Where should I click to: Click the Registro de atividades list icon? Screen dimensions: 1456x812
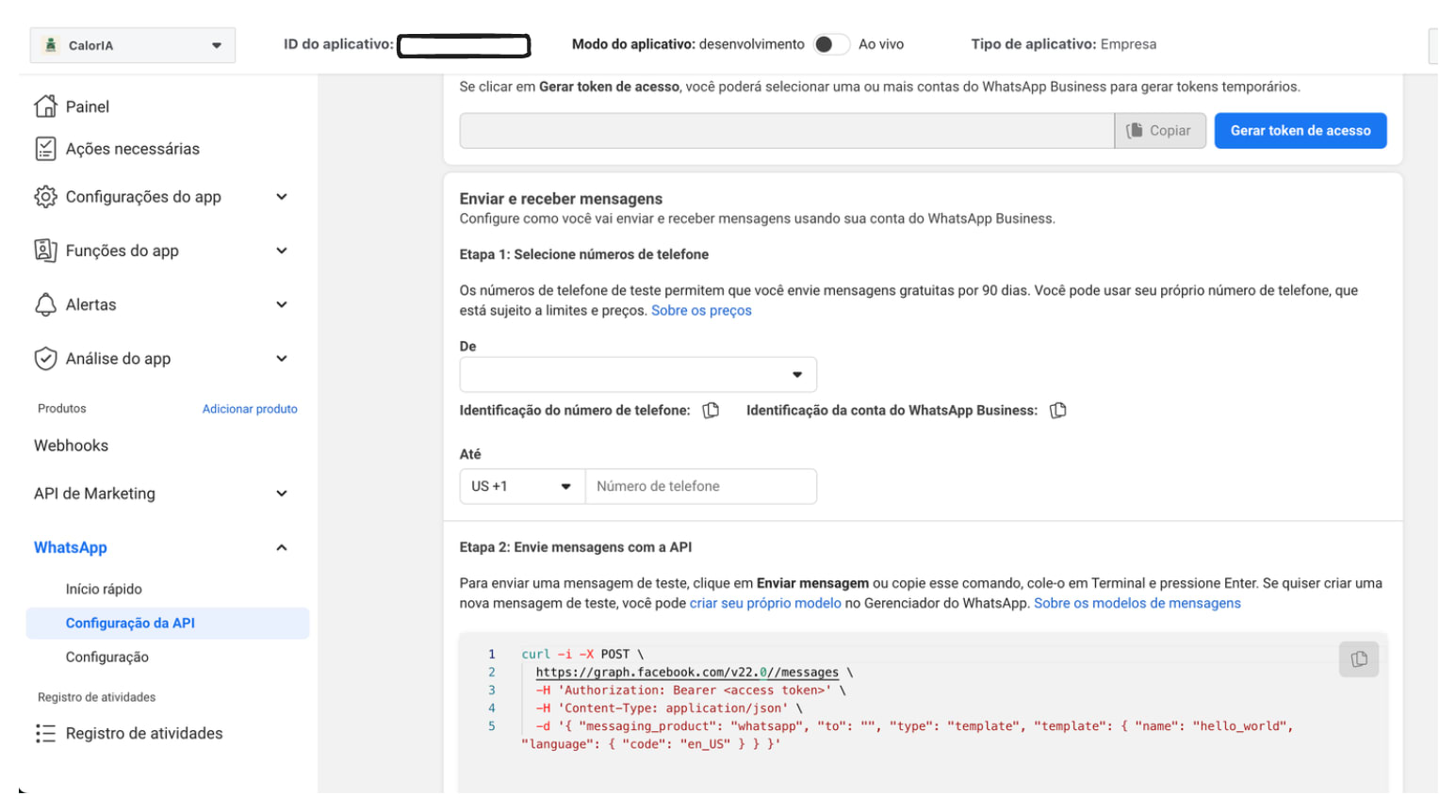click(x=45, y=734)
